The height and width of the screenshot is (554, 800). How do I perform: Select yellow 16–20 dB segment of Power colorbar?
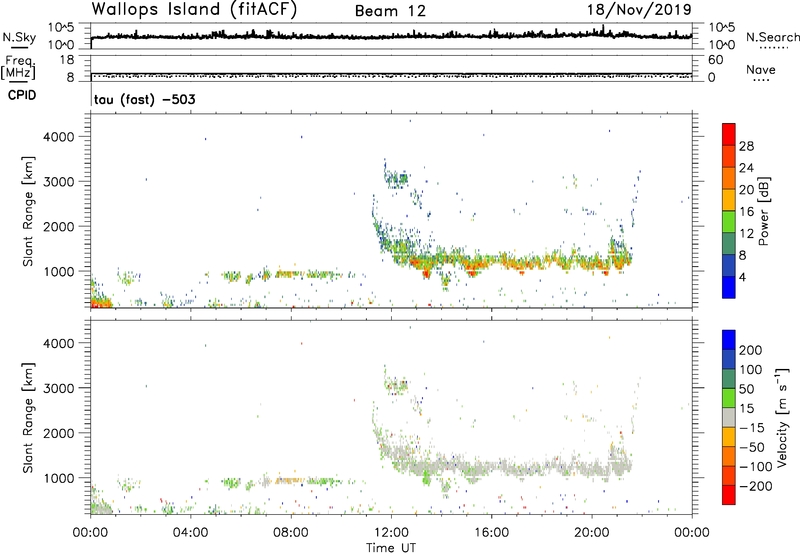(x=729, y=199)
